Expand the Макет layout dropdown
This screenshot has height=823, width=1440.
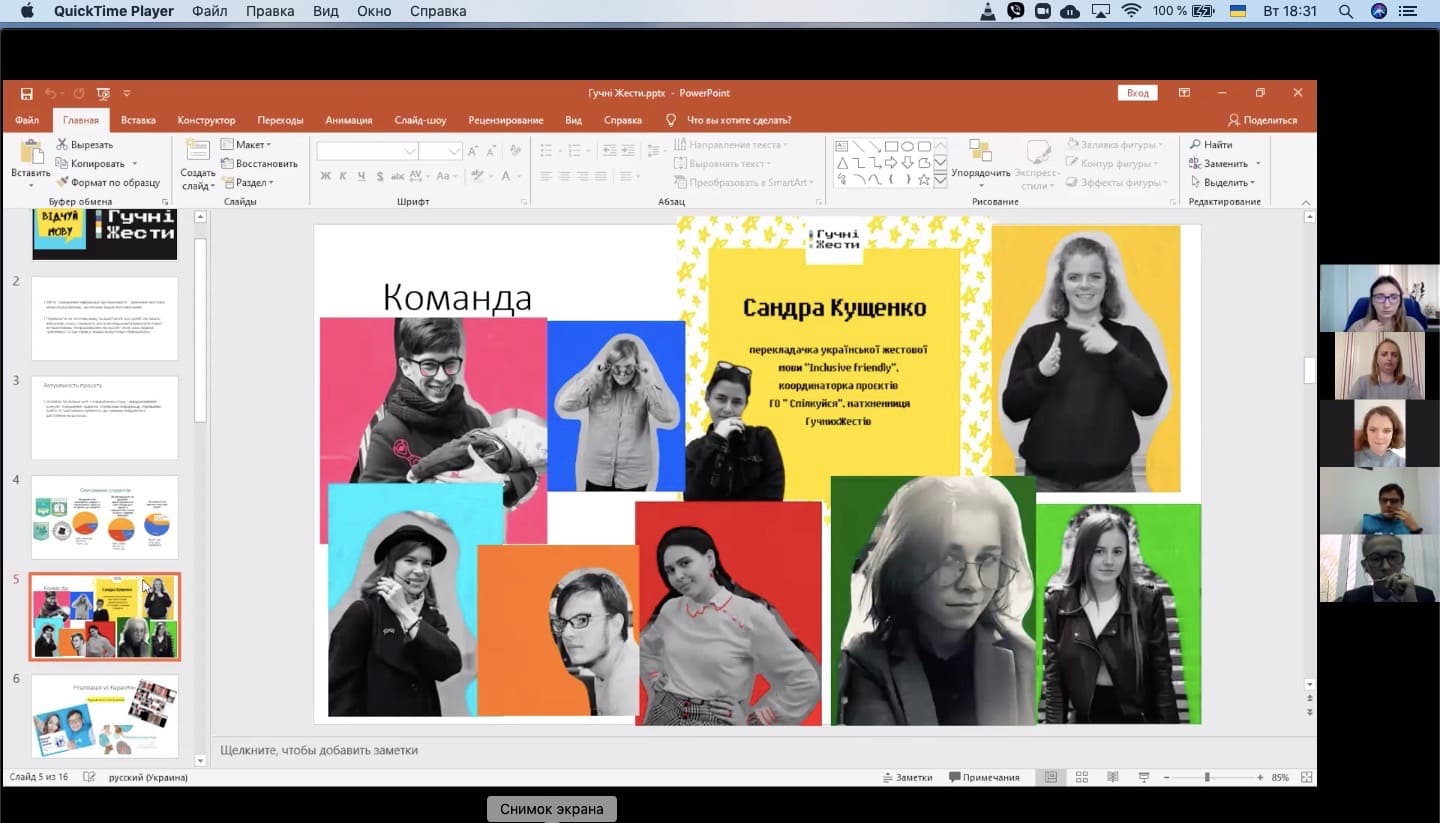[246, 145]
